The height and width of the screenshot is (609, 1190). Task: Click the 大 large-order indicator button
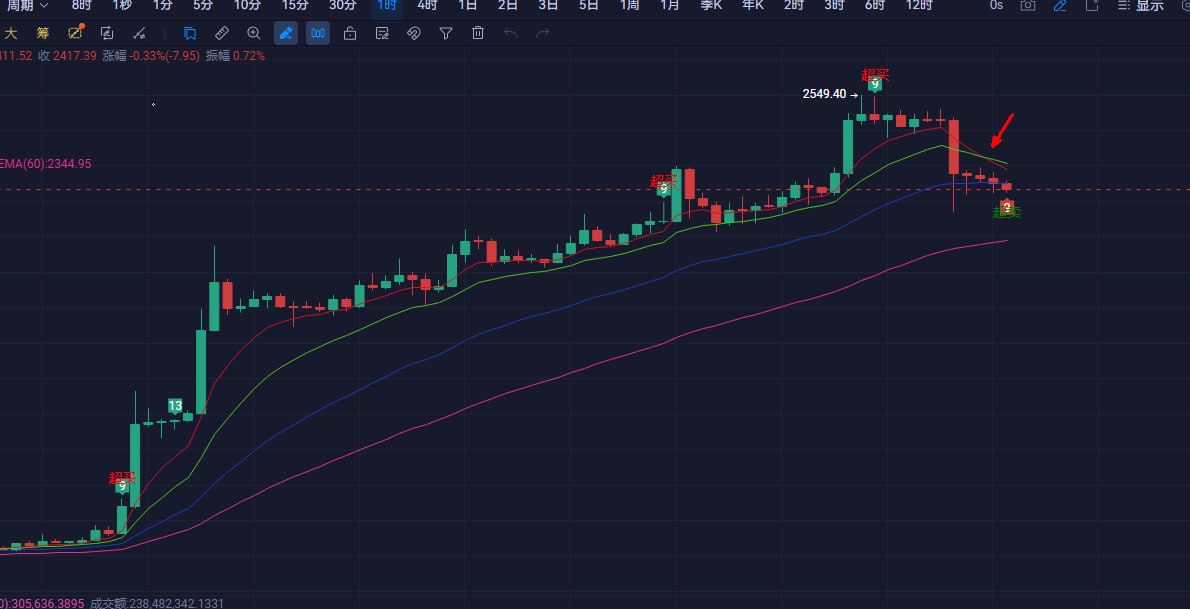tap(11, 33)
